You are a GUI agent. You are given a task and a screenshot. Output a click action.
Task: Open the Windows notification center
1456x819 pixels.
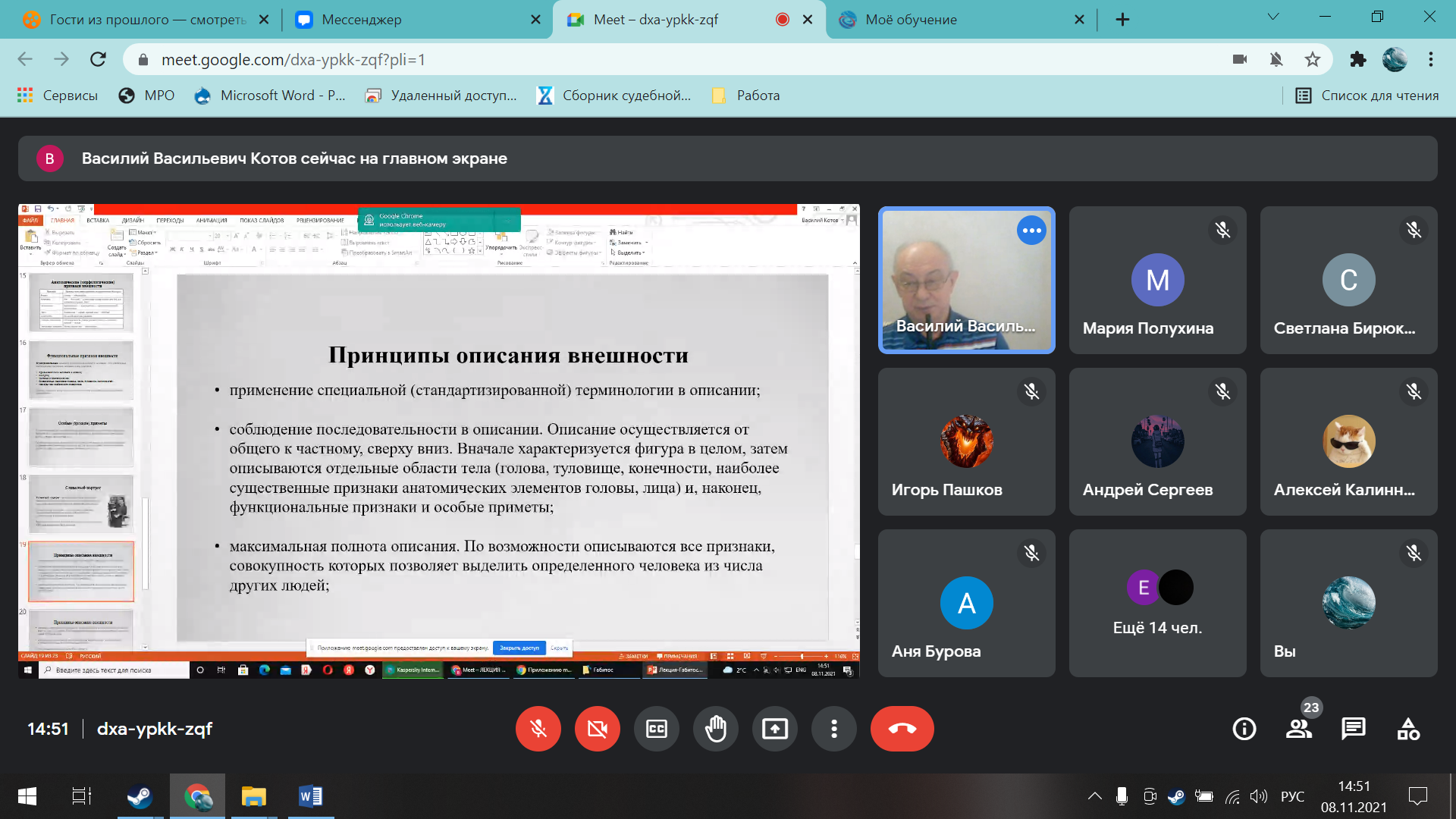[1418, 796]
